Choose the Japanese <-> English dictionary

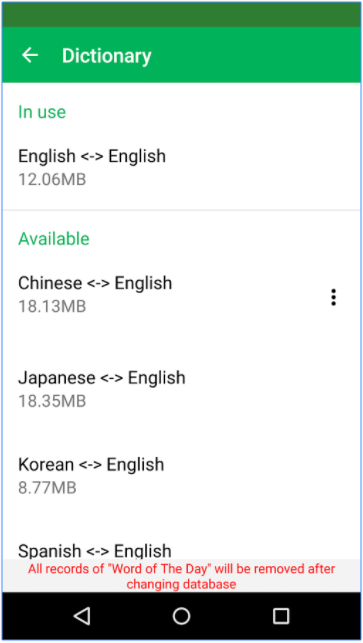(x=181, y=389)
